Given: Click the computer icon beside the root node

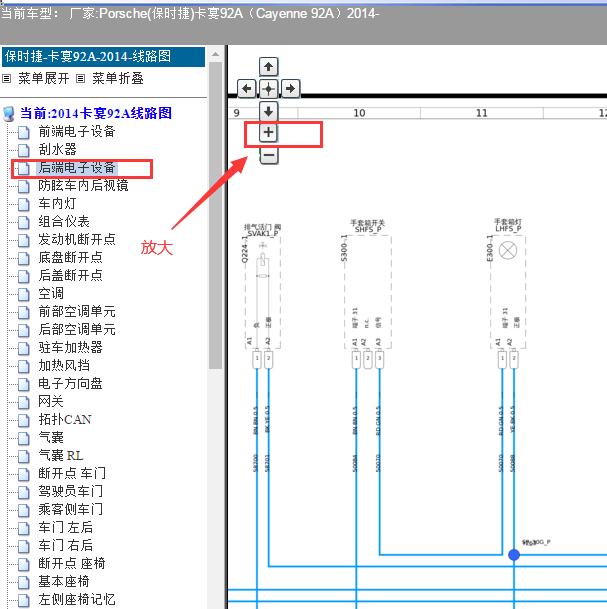Looking at the screenshot, I should tap(9, 114).
